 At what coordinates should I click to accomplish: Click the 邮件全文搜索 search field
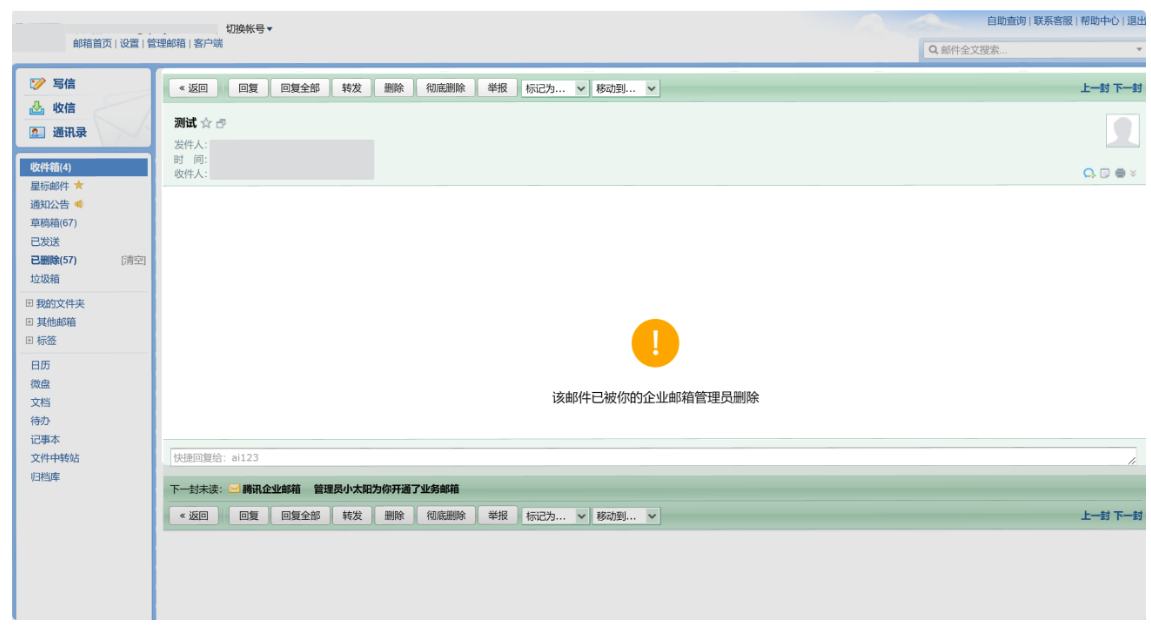[x=1034, y=50]
